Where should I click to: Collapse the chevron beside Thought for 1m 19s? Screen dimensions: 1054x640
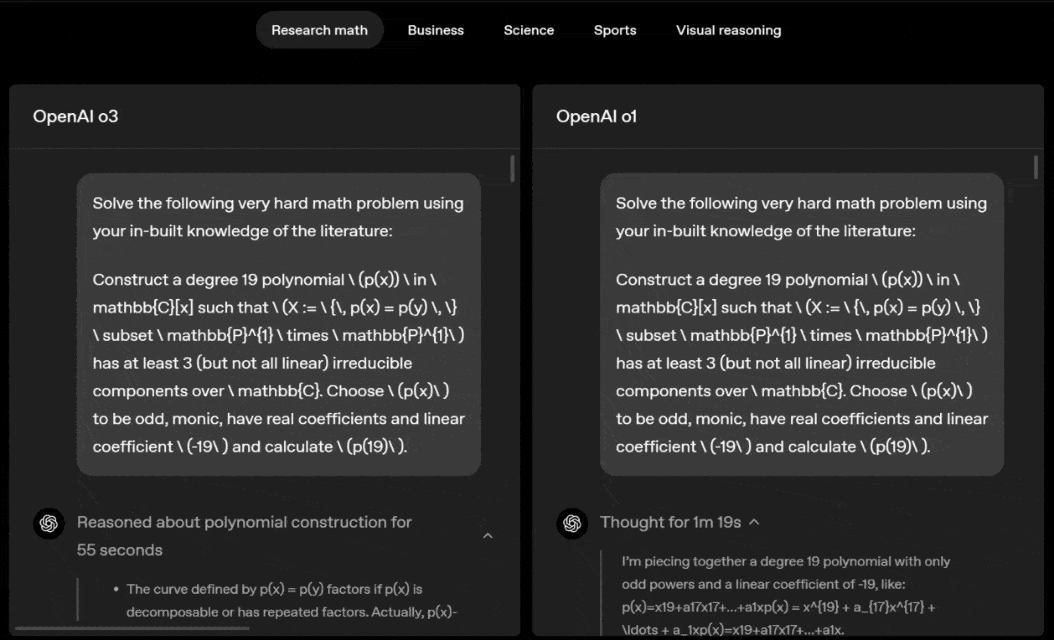754,522
